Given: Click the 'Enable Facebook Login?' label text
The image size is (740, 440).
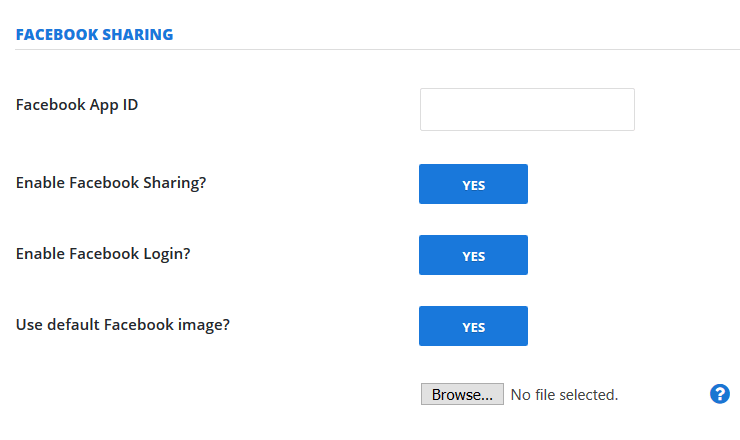Looking at the screenshot, I should [x=103, y=254].
